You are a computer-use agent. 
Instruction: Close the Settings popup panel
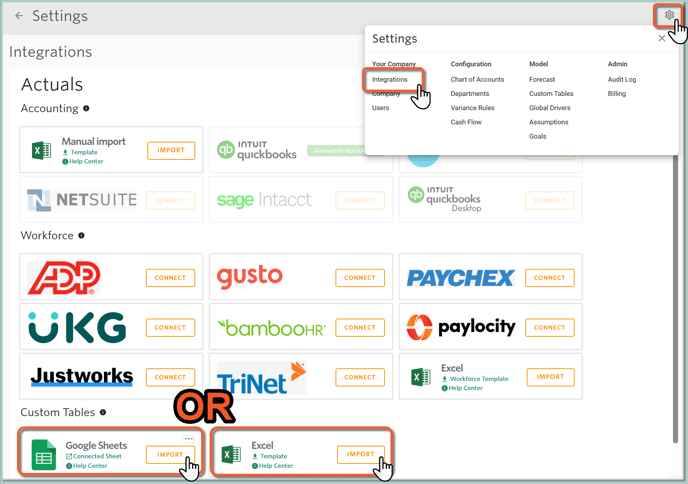pos(662,38)
